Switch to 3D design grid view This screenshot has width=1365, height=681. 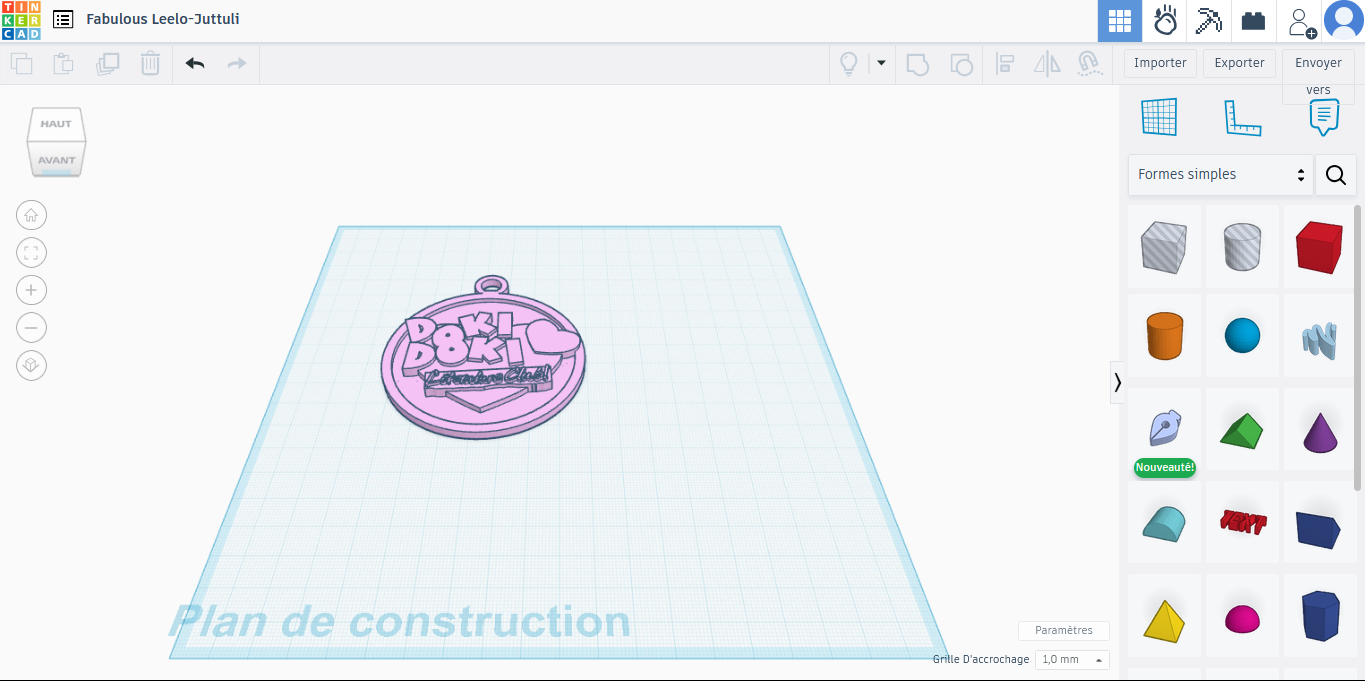pos(1120,21)
